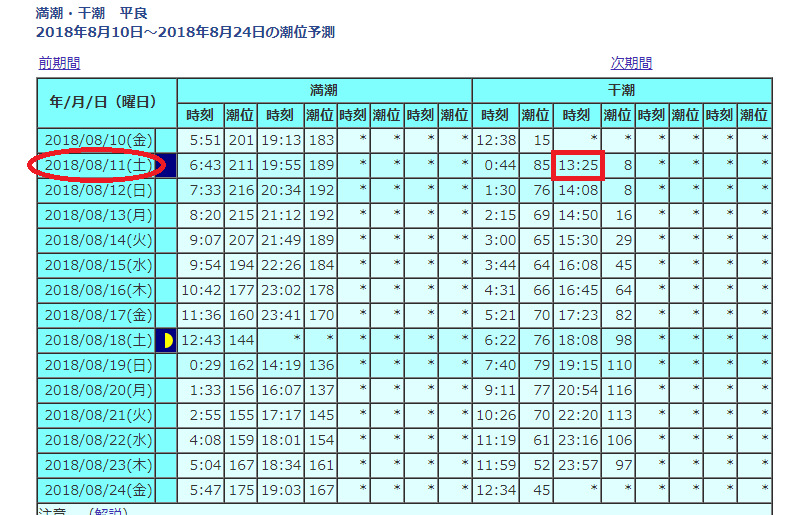
Task: Click the low tide time 15:30
Action: (578, 240)
